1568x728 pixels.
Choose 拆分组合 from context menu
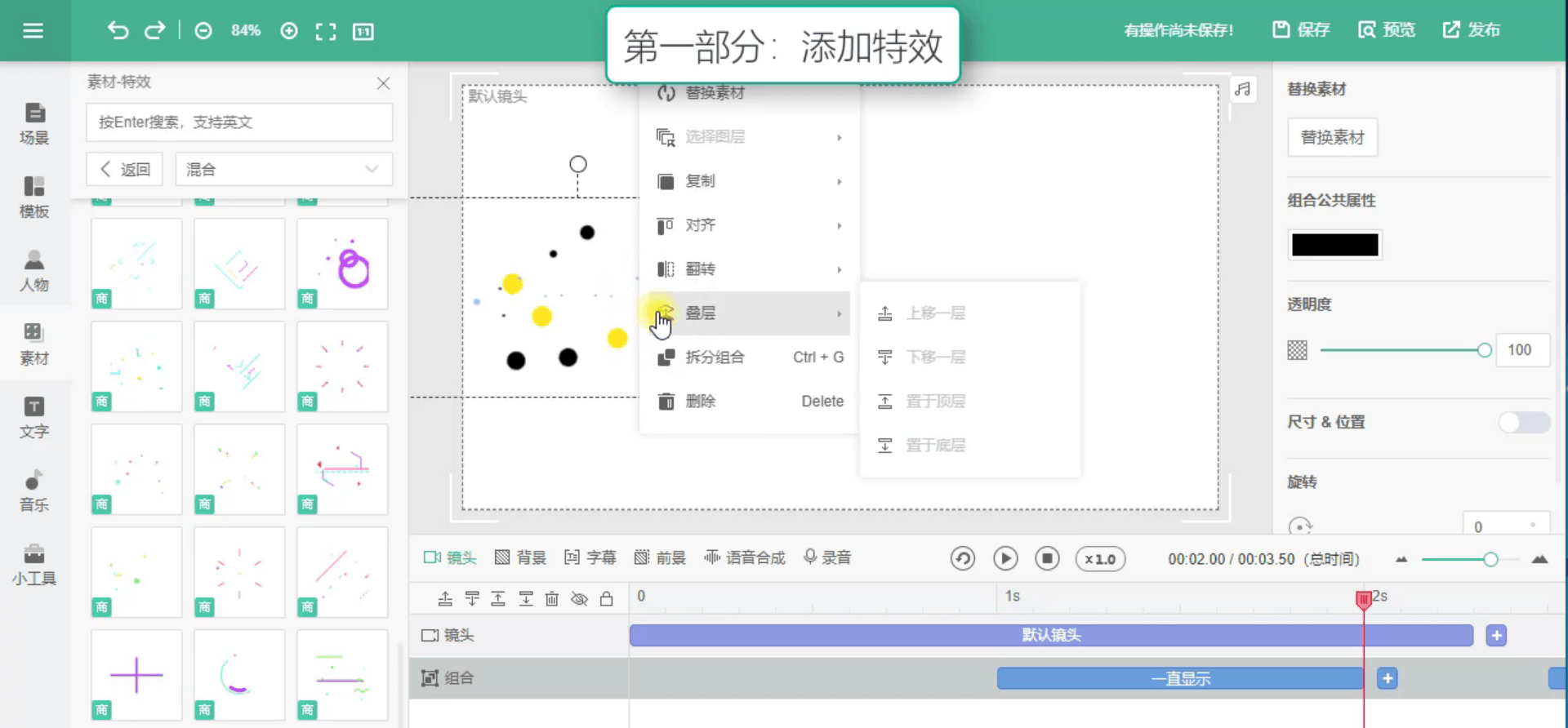749,357
